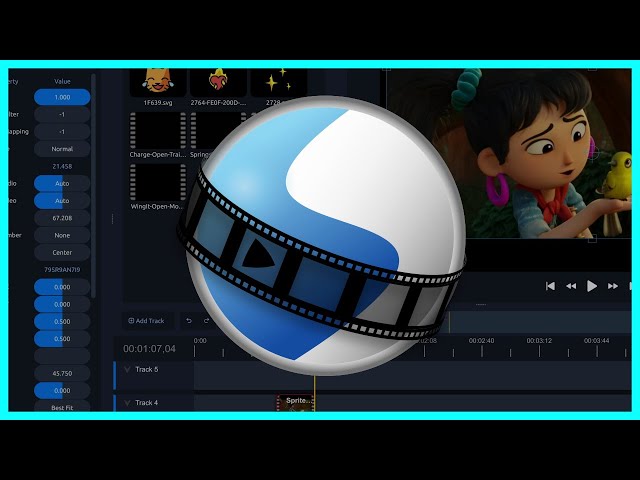Image resolution: width=640 pixels, height=480 pixels.
Task: Edit the 67.208 property value
Action: (62, 218)
